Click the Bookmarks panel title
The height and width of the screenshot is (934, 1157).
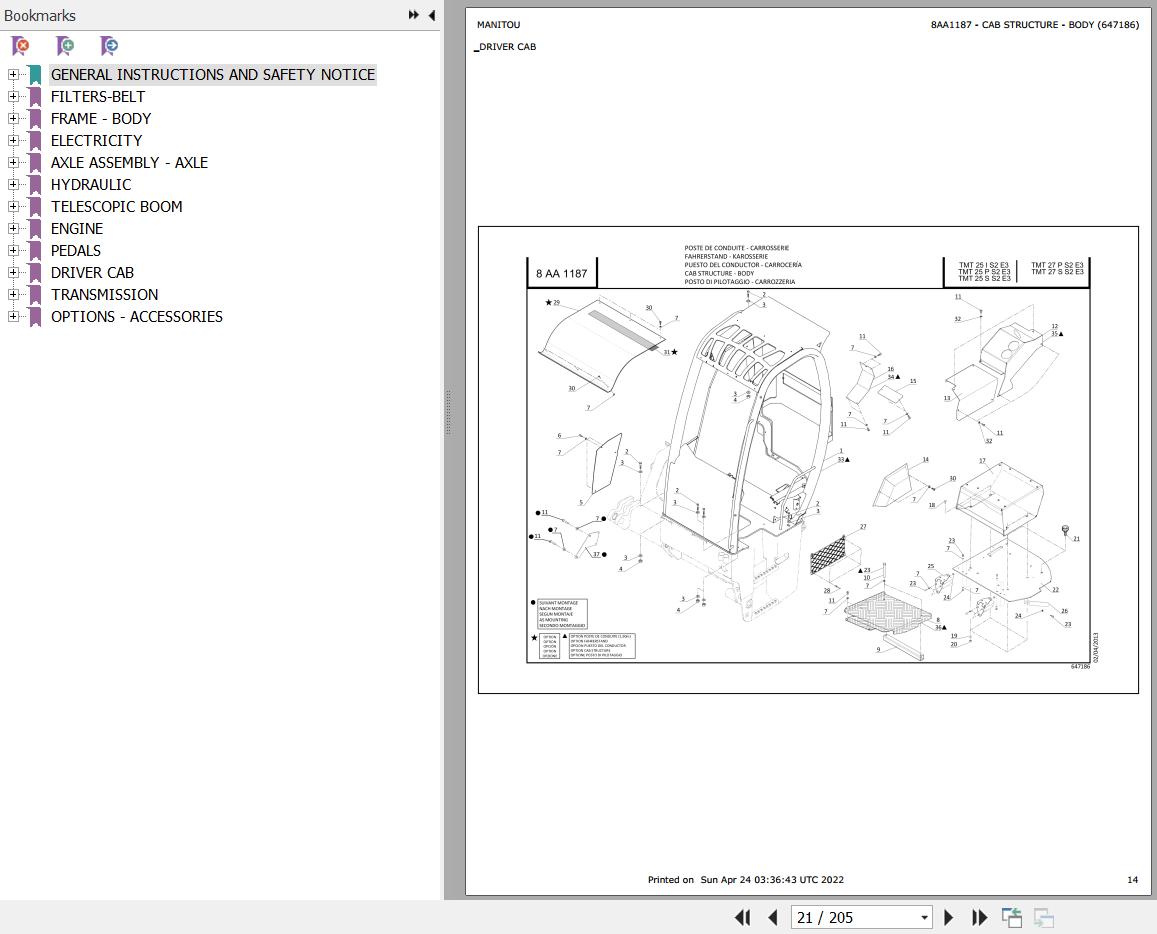click(40, 15)
